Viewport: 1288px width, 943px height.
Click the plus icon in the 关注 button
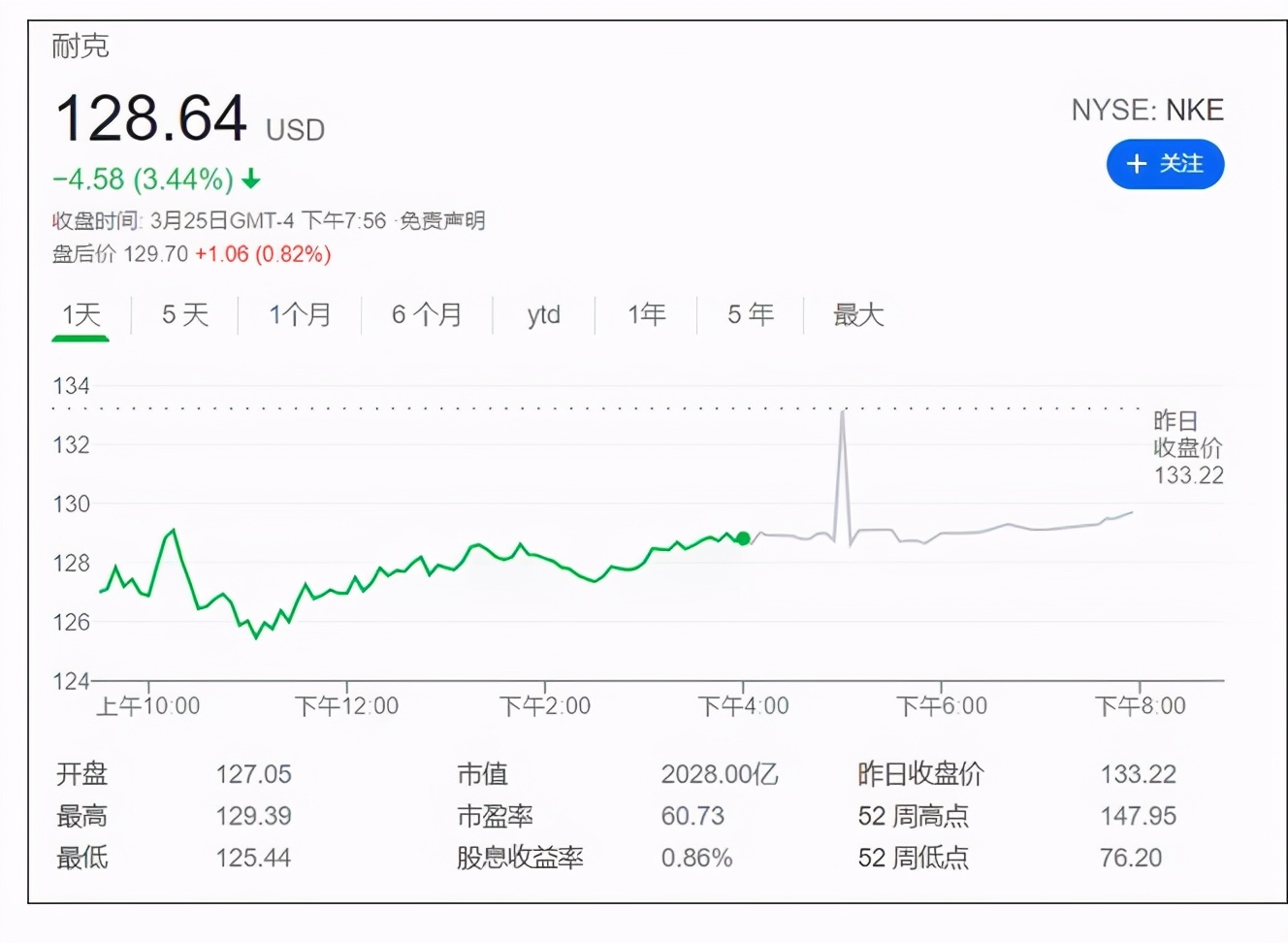tap(1137, 165)
